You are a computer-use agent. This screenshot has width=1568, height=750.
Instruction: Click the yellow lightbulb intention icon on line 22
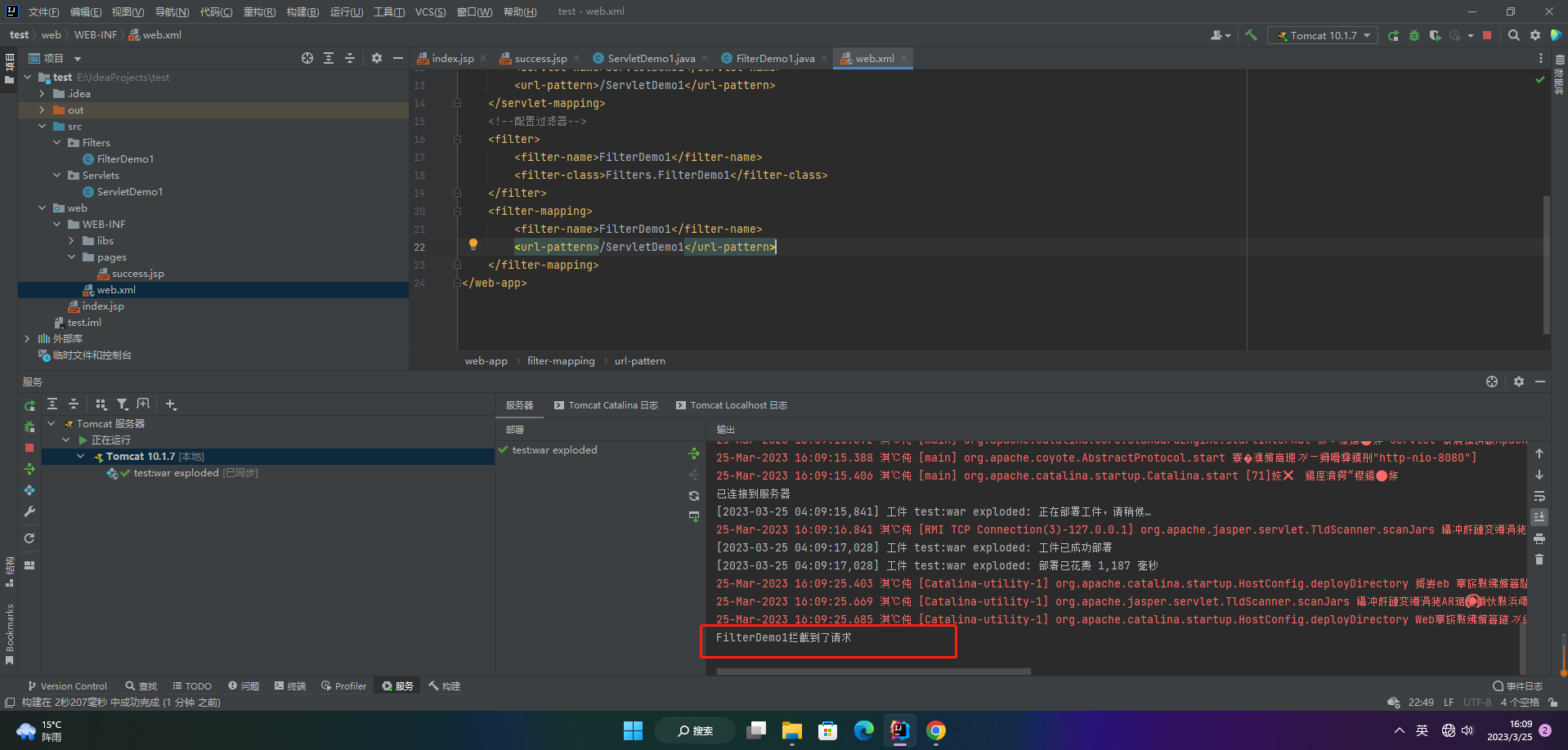coord(473,244)
